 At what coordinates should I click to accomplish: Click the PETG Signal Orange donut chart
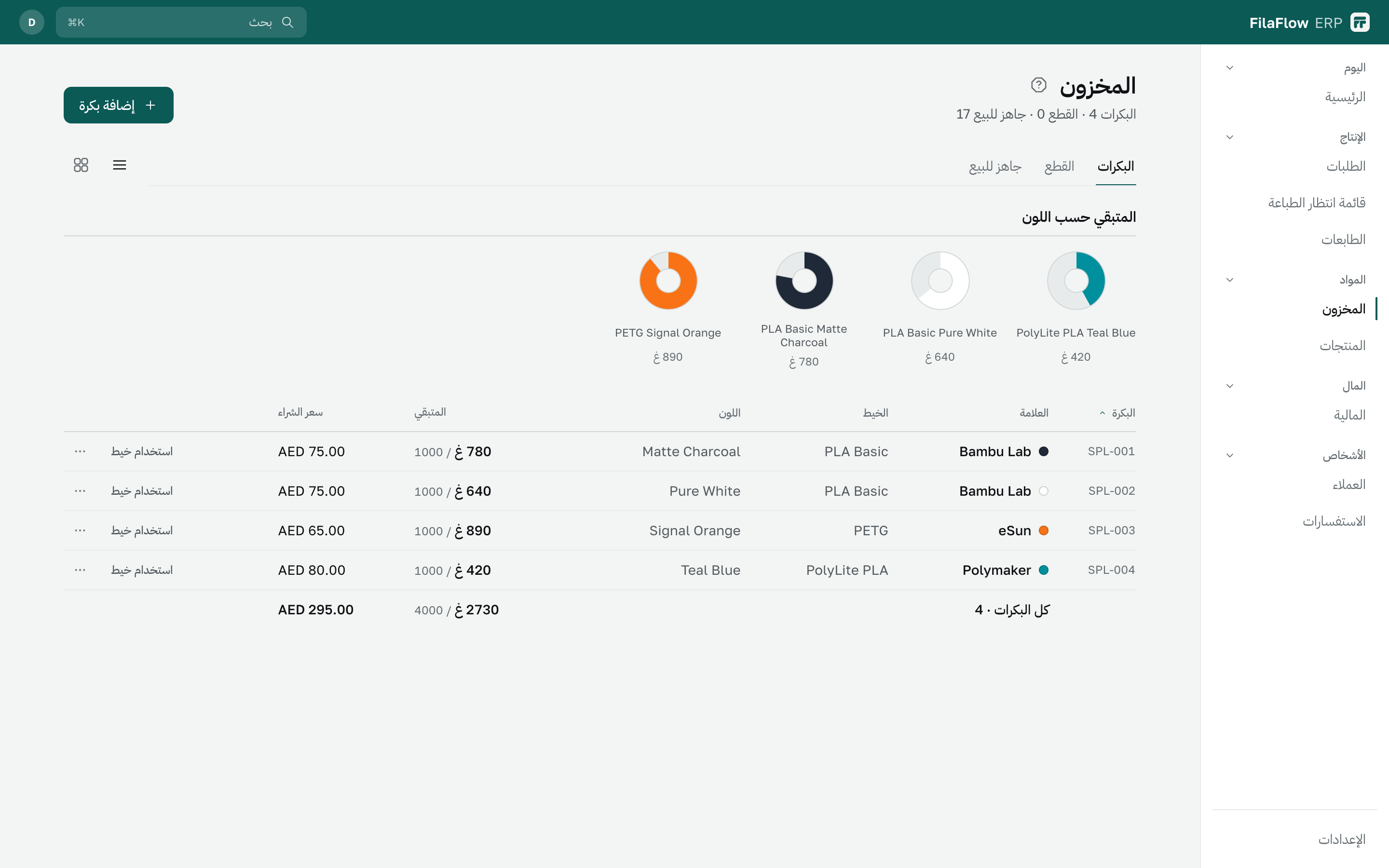[668, 280]
